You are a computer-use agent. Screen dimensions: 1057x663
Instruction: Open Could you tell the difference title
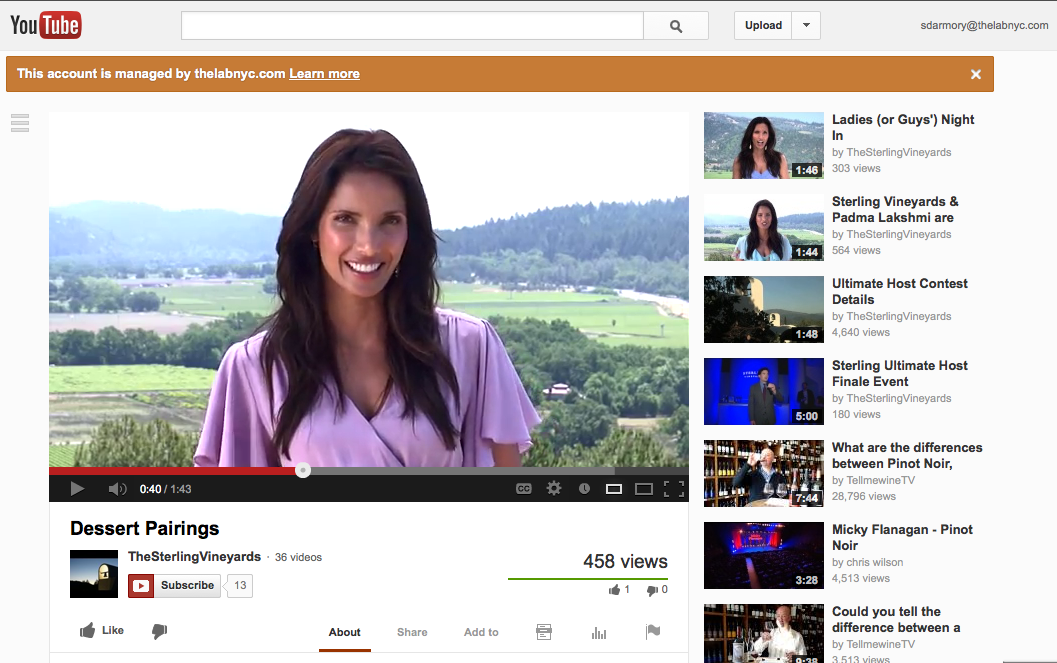[x=896, y=619]
